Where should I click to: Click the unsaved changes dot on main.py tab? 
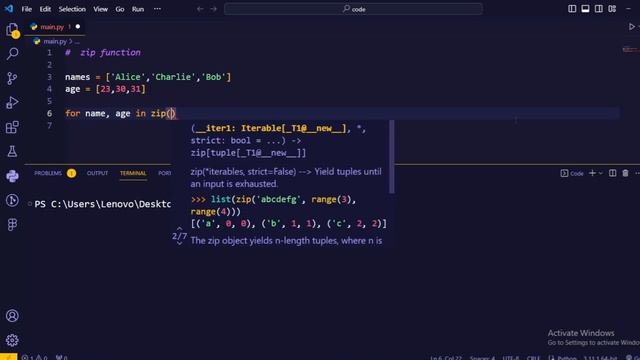point(78,27)
